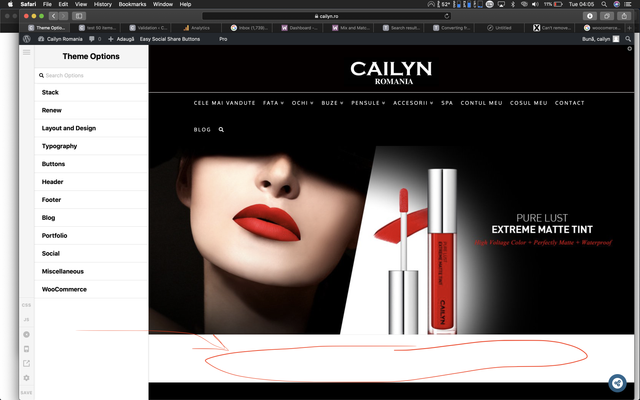Open the Blog options section
Image resolution: width=640 pixels, height=400 pixels.
click(91, 218)
